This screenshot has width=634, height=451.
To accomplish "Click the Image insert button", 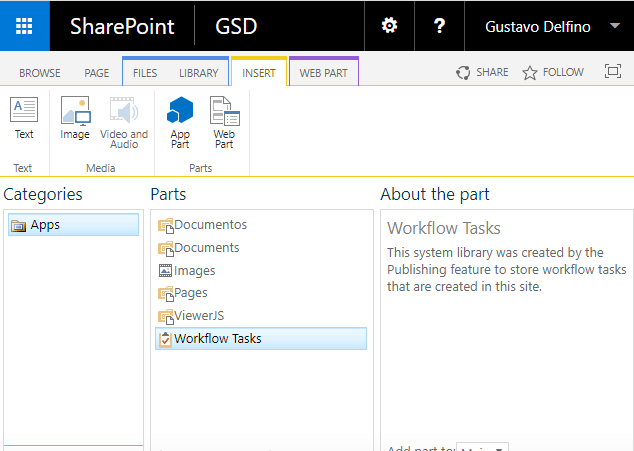I will click(75, 119).
